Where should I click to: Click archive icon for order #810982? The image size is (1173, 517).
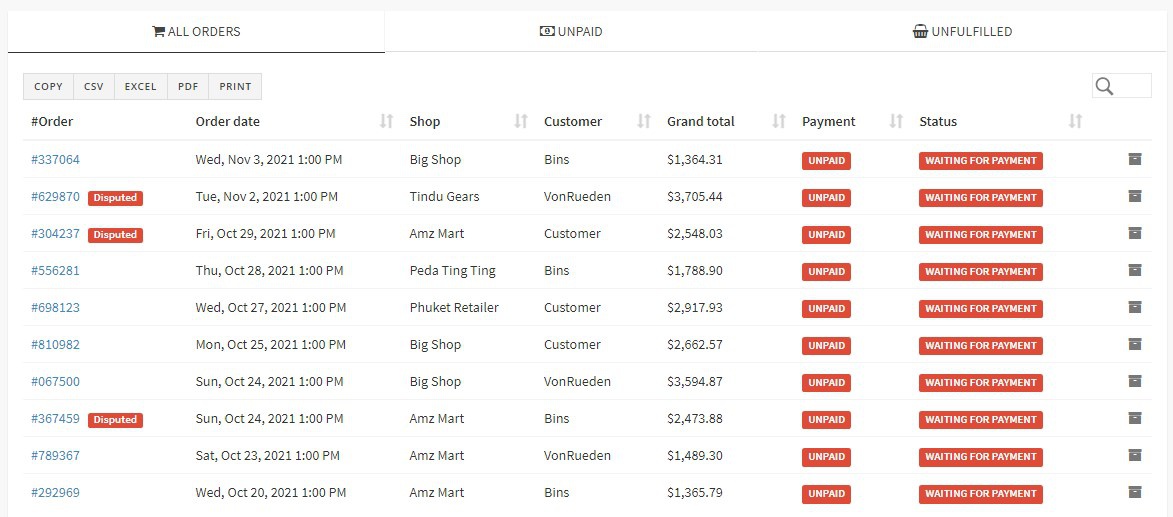(1134, 344)
